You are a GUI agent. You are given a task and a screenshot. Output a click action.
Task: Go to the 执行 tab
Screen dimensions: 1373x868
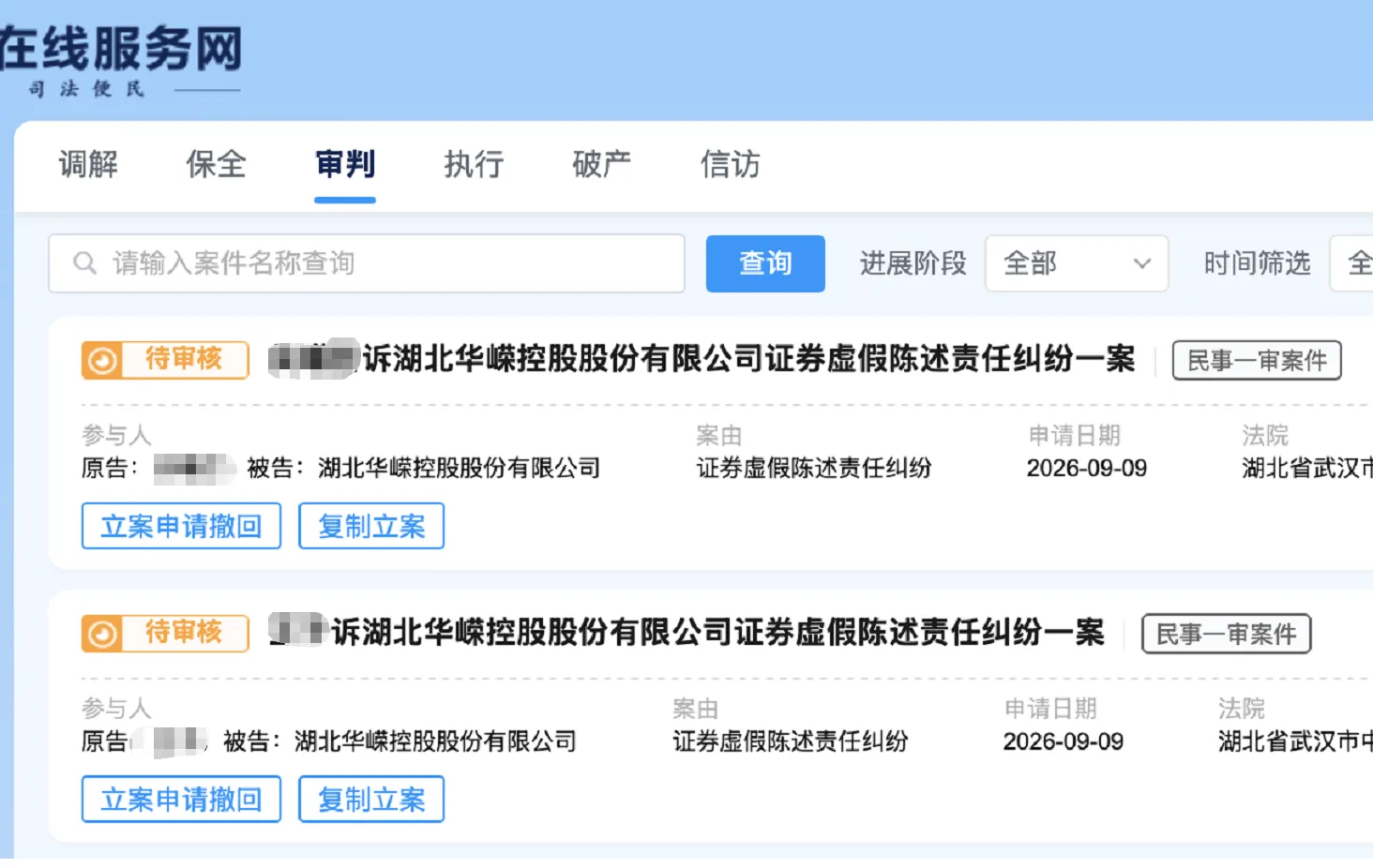[x=474, y=164]
